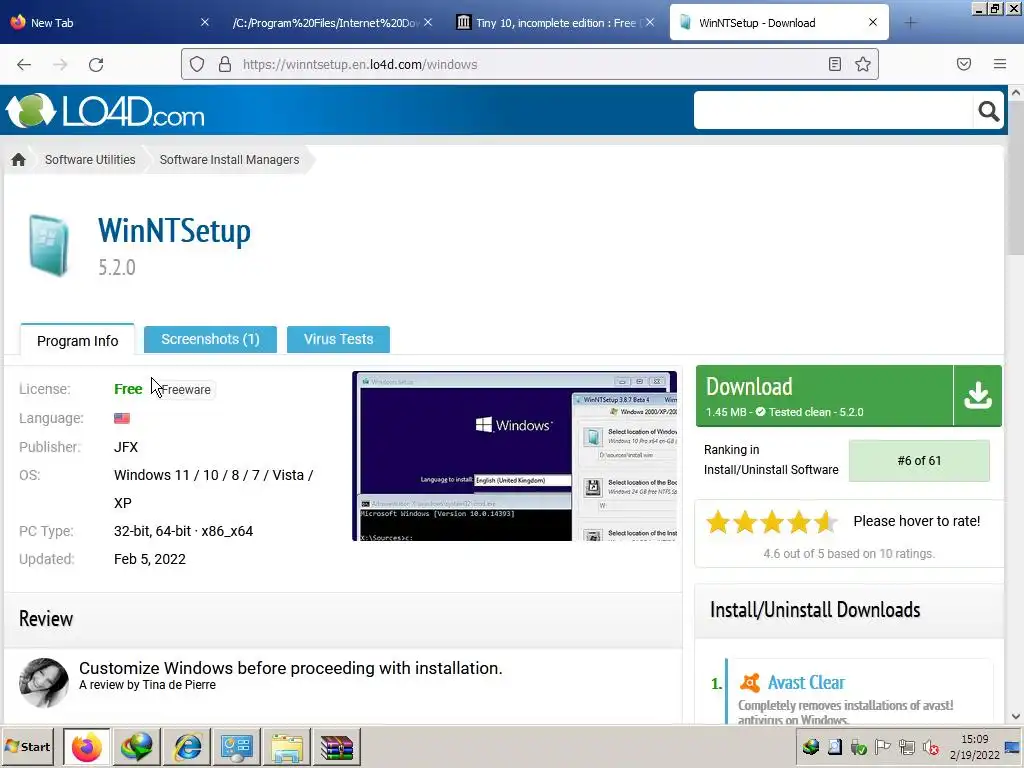The image size is (1024, 768).
Task: Open tracking protection shield icon
Action: [197, 64]
